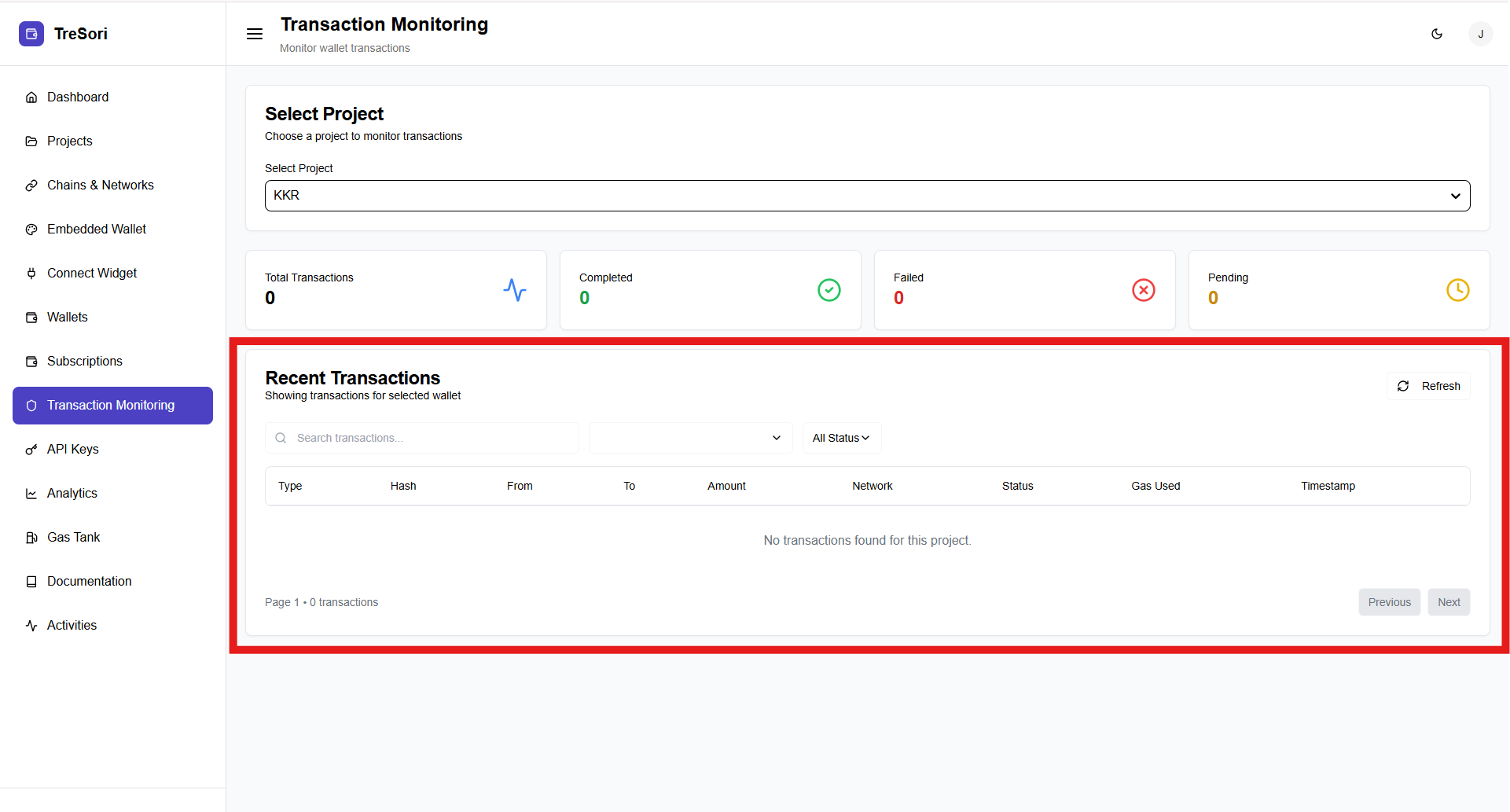Screen dimensions: 1510x812
Task: Click the TreSori logo icon
Action: point(31,34)
